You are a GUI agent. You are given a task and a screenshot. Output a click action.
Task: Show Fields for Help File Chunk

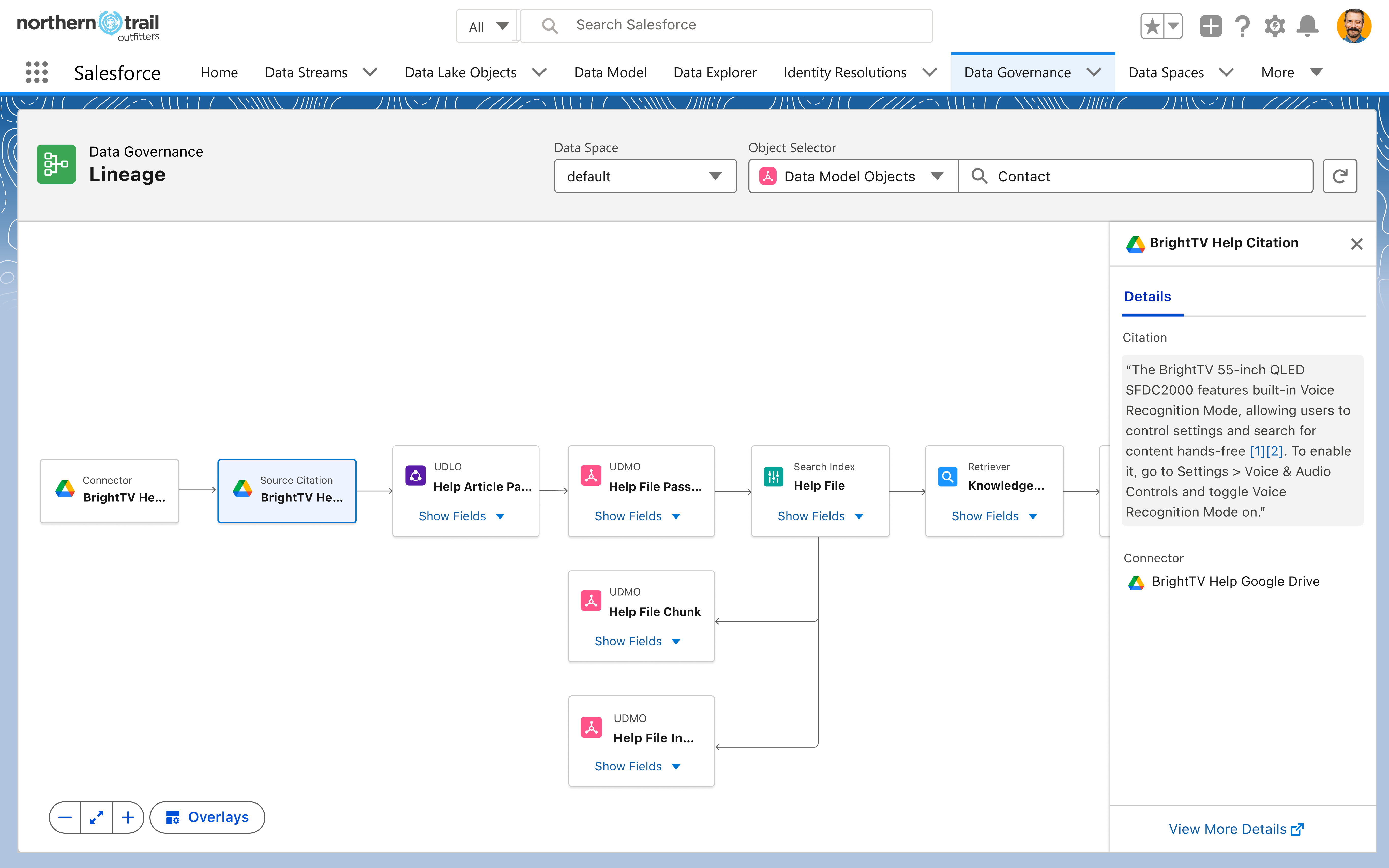638,641
